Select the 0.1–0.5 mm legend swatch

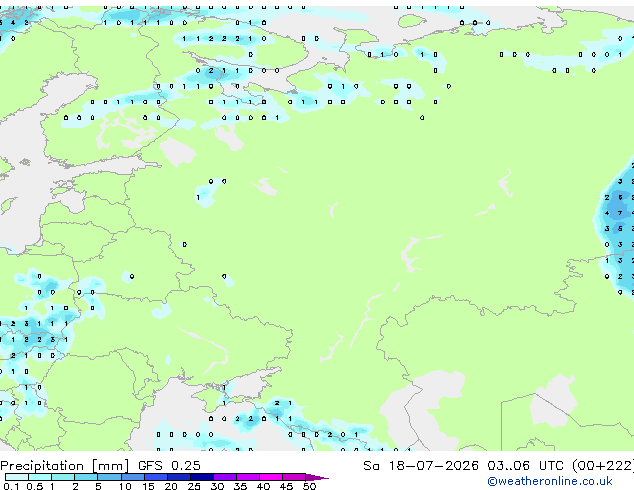[x=17, y=477]
